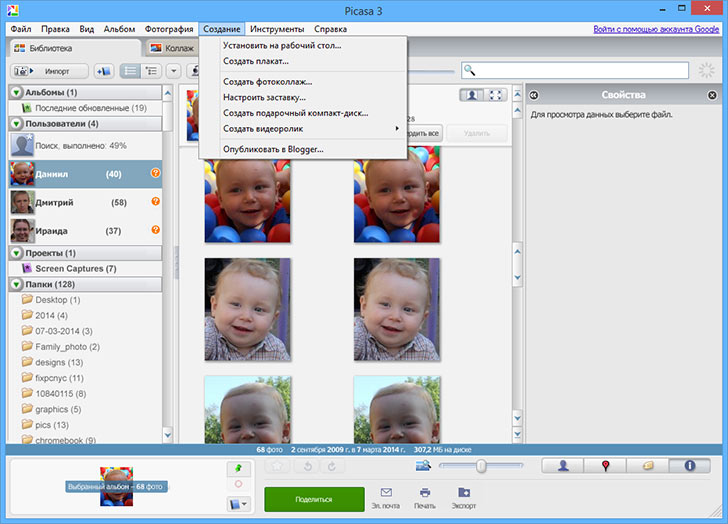Choose Опубликовать в Blogger menu item
Image resolution: width=728 pixels, height=524 pixels.
coord(303,149)
